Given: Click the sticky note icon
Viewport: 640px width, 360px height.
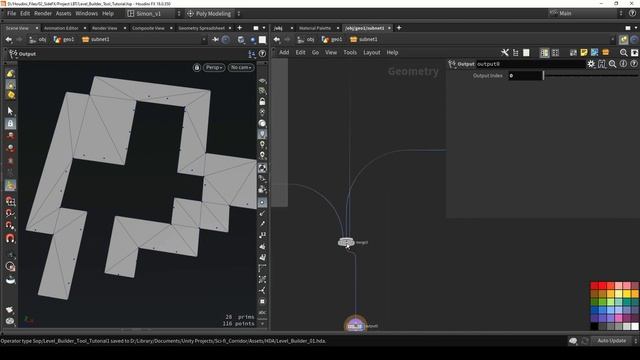Looking at the screenshot, I should (584, 53).
